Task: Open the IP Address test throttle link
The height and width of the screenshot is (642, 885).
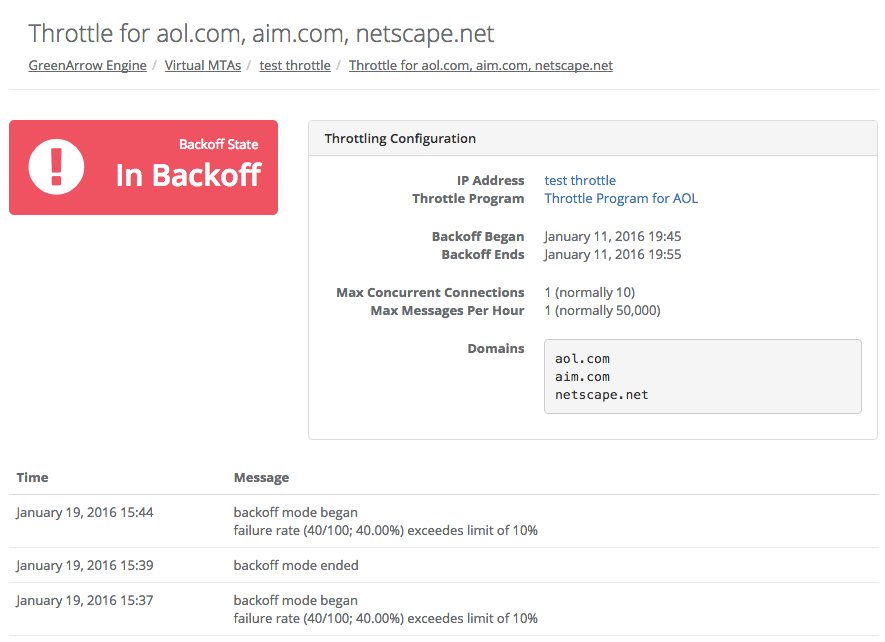Action: (580, 181)
